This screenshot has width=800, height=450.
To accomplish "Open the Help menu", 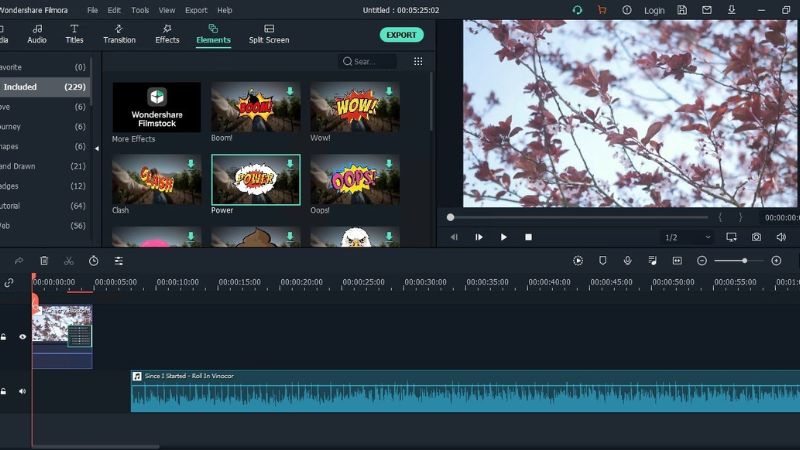I will (224, 10).
